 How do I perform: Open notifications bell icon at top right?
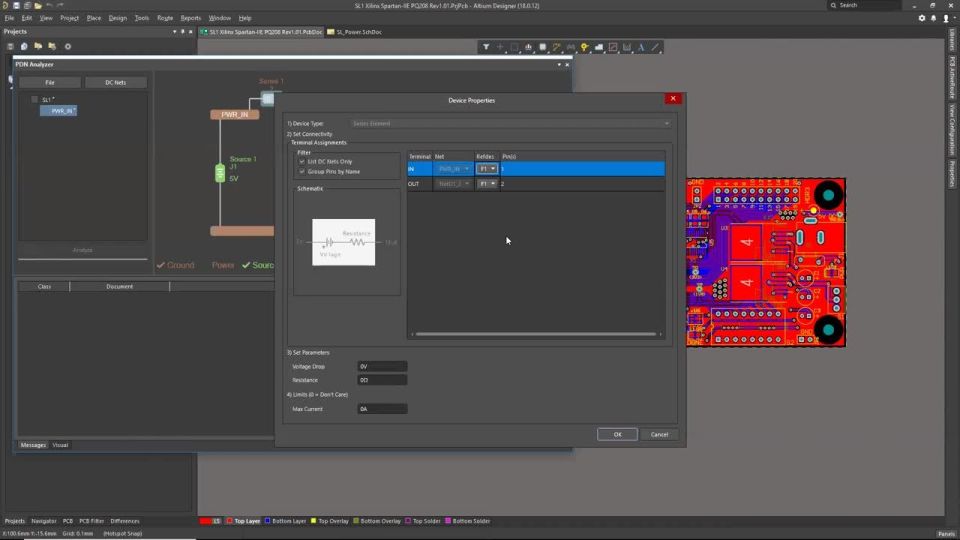coord(934,18)
